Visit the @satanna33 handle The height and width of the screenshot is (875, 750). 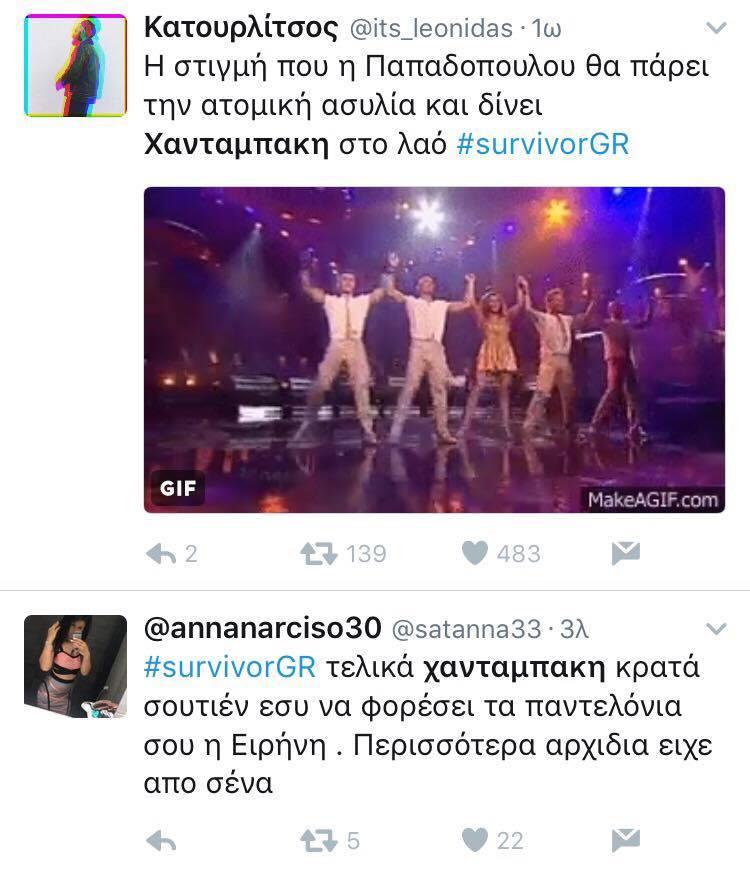(467, 629)
